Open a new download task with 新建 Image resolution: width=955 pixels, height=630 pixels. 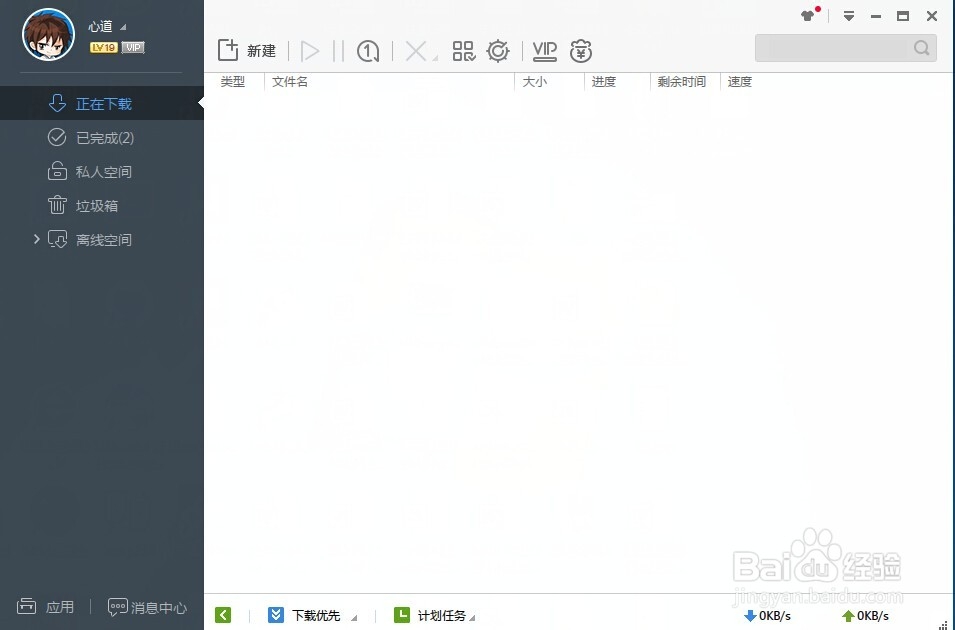coord(247,50)
